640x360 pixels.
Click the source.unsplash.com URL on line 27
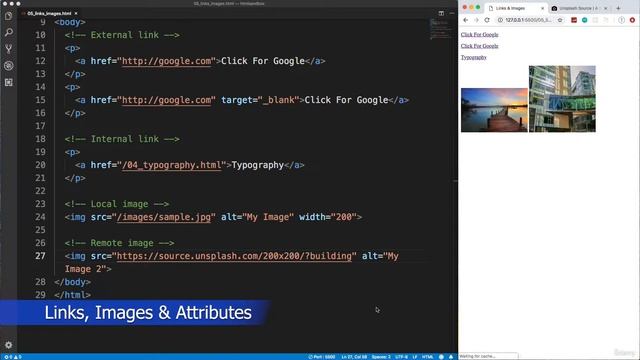pyautogui.click(x=234, y=256)
